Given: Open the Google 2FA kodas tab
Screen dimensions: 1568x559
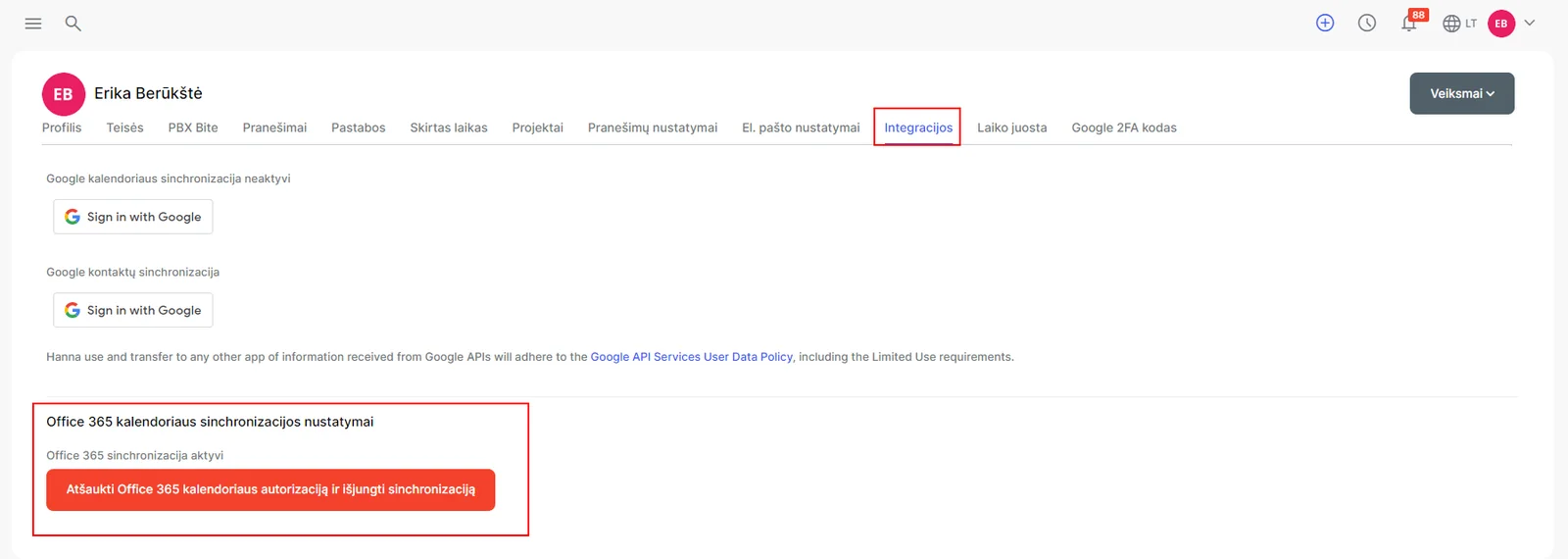Looking at the screenshot, I should [1124, 127].
